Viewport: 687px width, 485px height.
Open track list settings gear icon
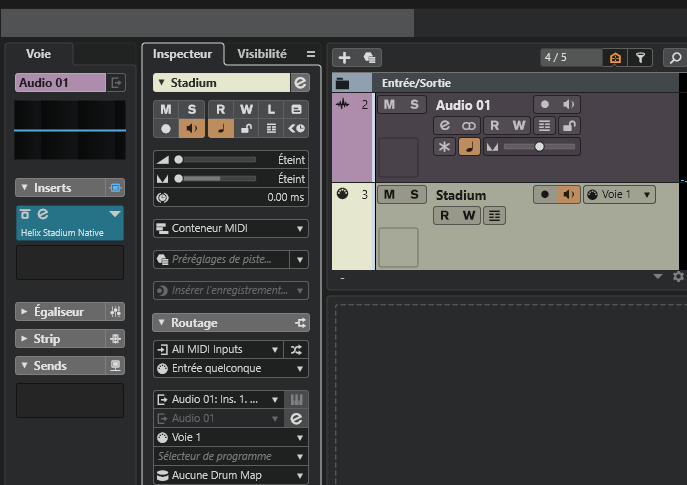pos(678,276)
